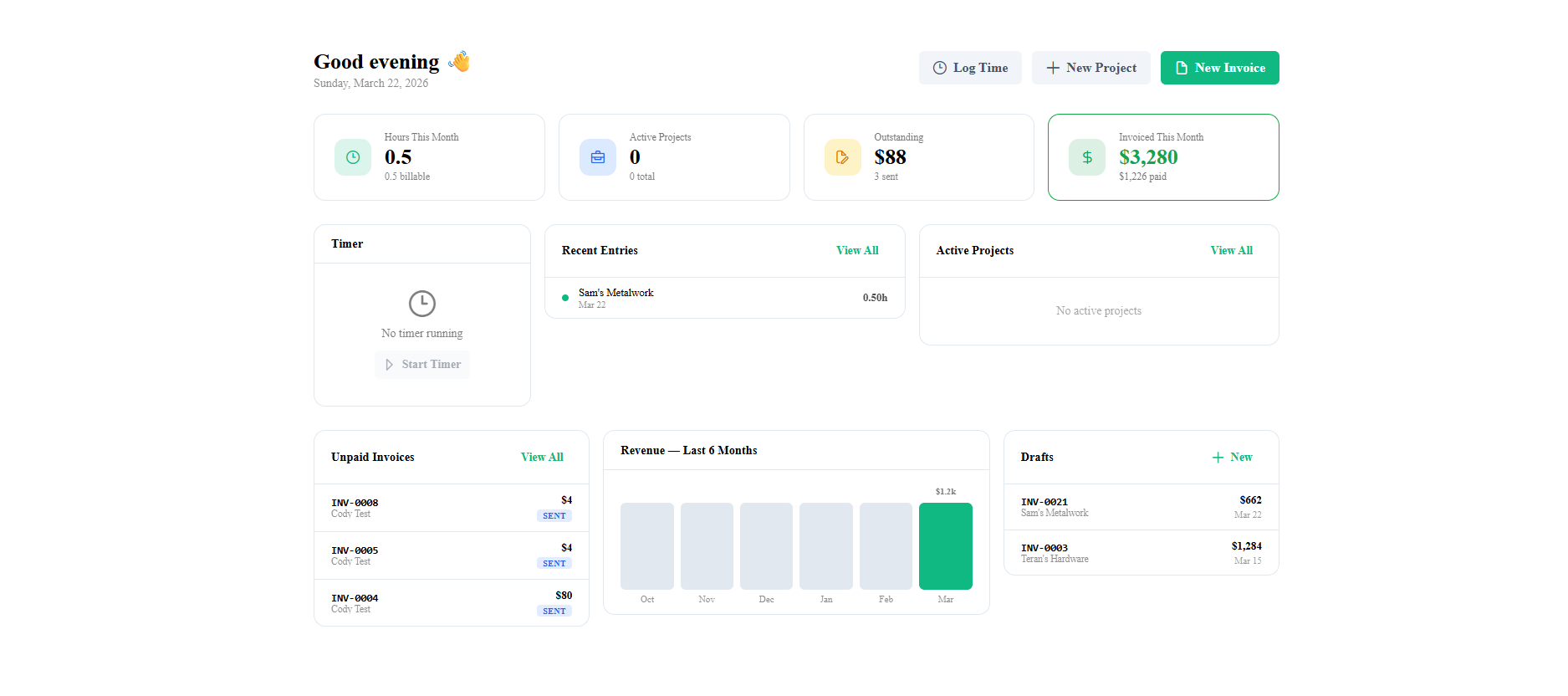This screenshot has height=696, width=1568.
Task: Click the $88 outstanding amount
Action: pyautogui.click(x=890, y=157)
